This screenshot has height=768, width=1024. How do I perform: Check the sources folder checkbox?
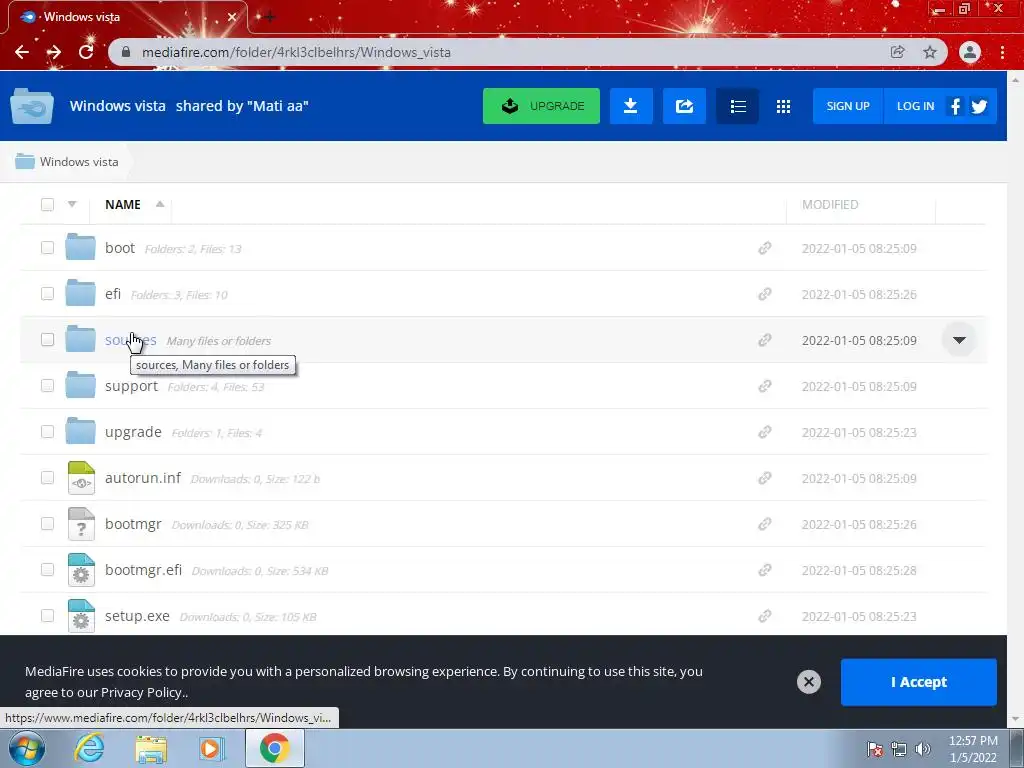(47, 340)
